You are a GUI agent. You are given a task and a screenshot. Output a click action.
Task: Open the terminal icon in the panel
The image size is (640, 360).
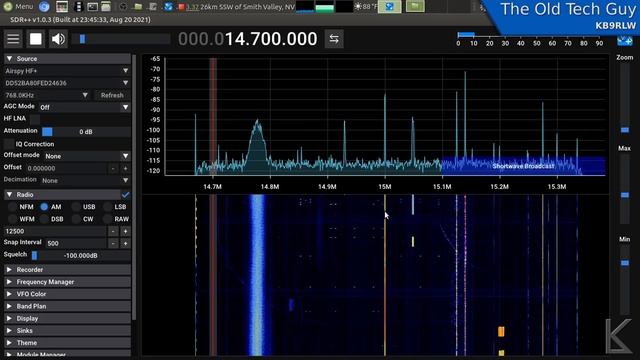pyautogui.click(x=92, y=6)
